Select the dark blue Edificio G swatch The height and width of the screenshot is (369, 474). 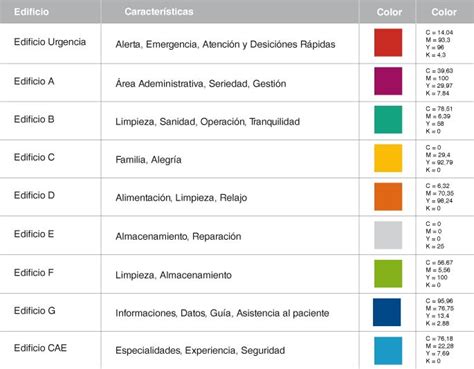point(387,312)
